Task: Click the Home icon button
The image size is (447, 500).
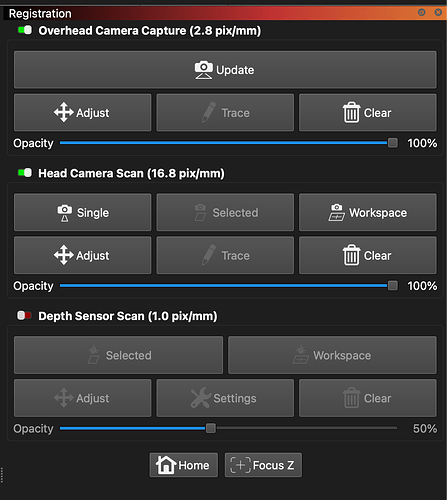Action: tap(183, 465)
